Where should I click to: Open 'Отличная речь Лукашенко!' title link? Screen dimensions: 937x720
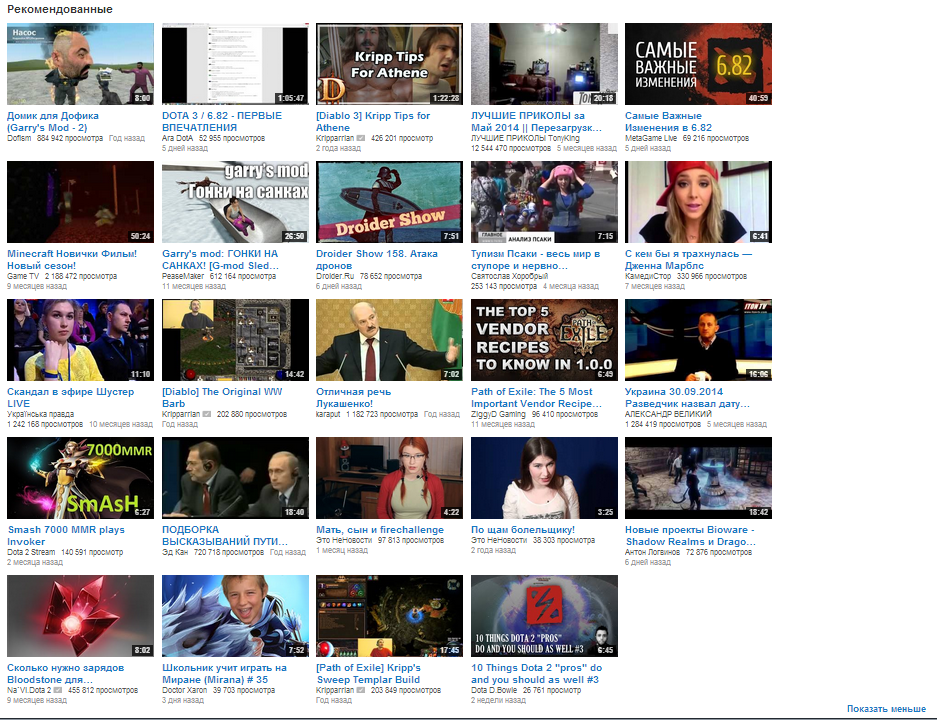pyautogui.click(x=353, y=397)
